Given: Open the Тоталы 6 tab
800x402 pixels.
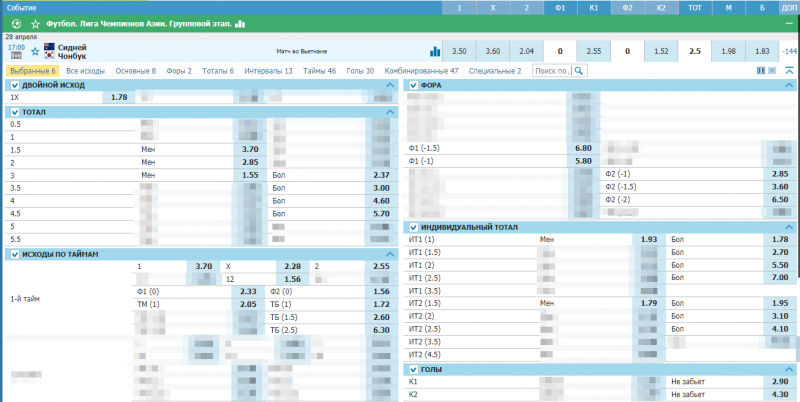Looking at the screenshot, I should point(217,71).
